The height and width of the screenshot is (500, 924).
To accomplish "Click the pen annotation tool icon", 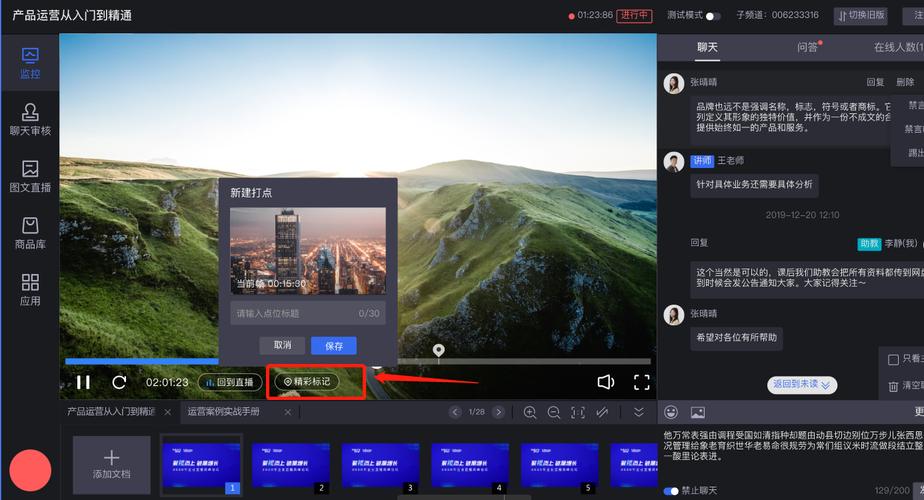I will (602, 412).
